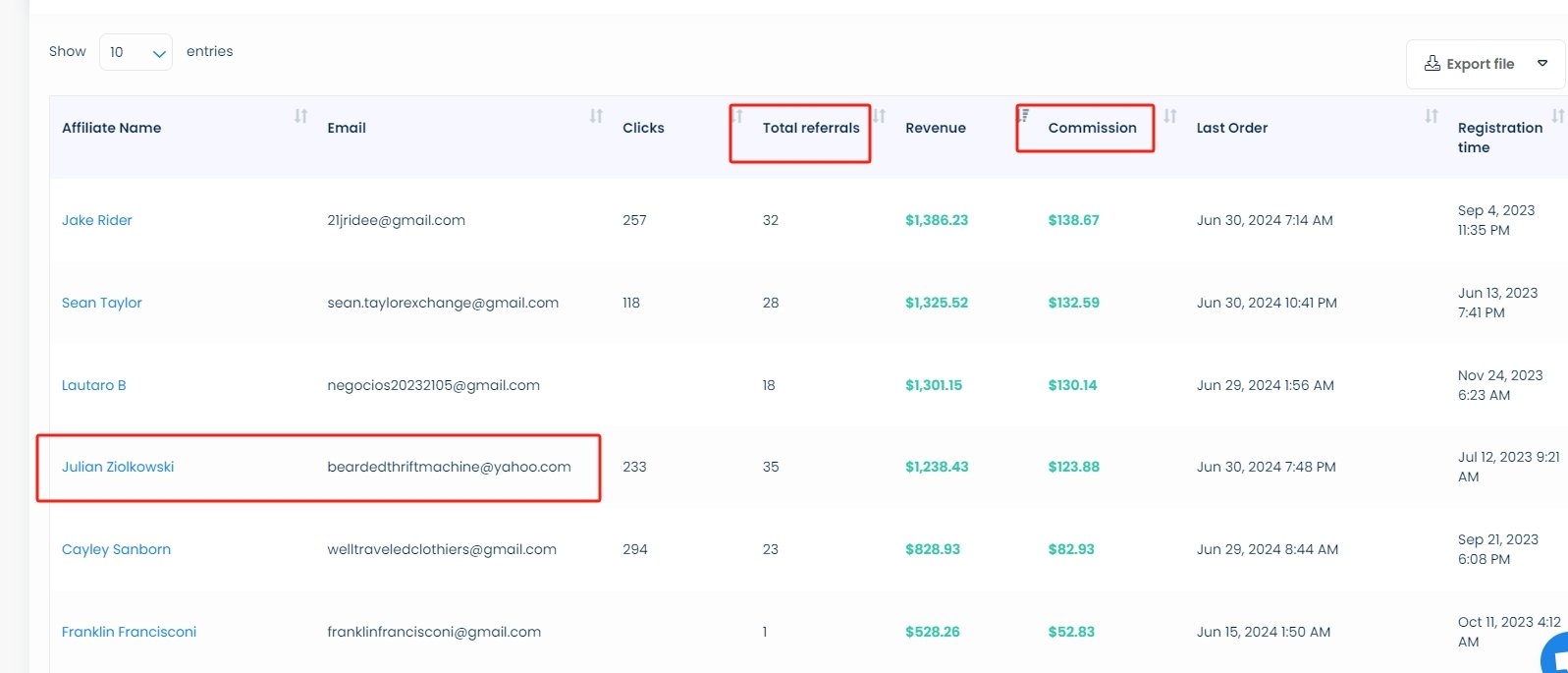This screenshot has width=1568, height=673.
Task: Select the Lautaro B affiliate name
Action: (93, 385)
